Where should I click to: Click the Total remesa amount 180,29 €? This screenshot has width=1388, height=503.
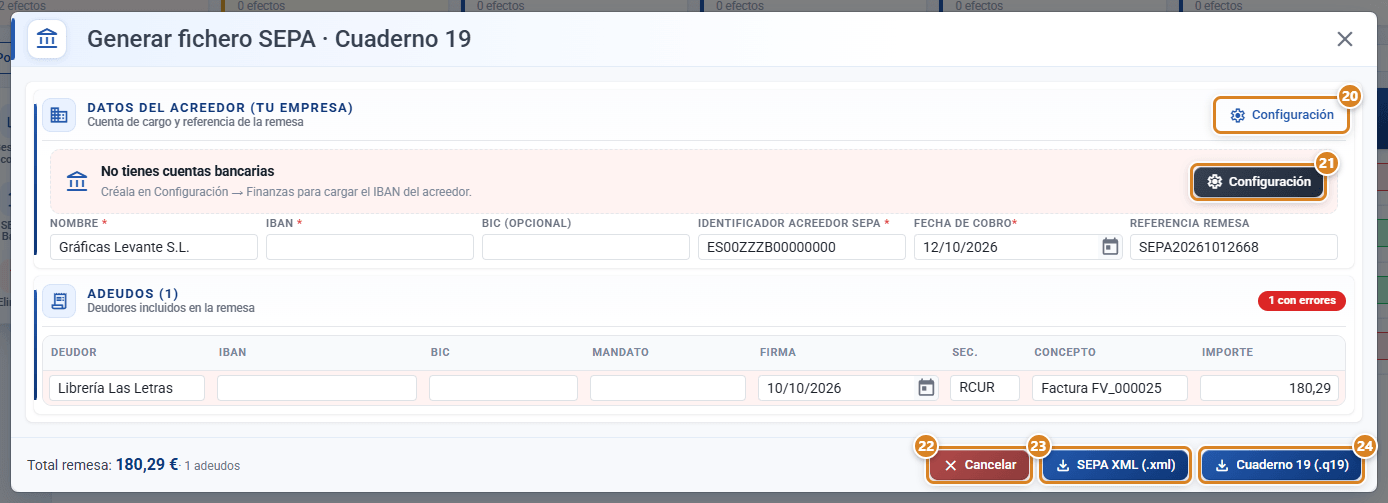point(147,465)
